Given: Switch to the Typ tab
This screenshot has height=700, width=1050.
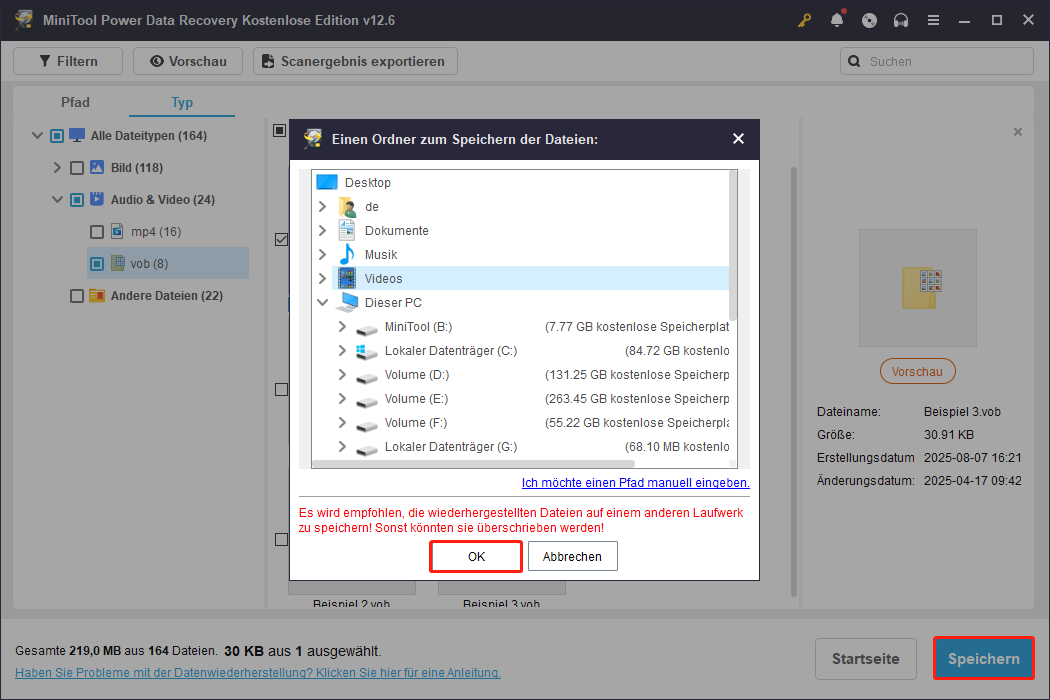Looking at the screenshot, I should [181, 102].
